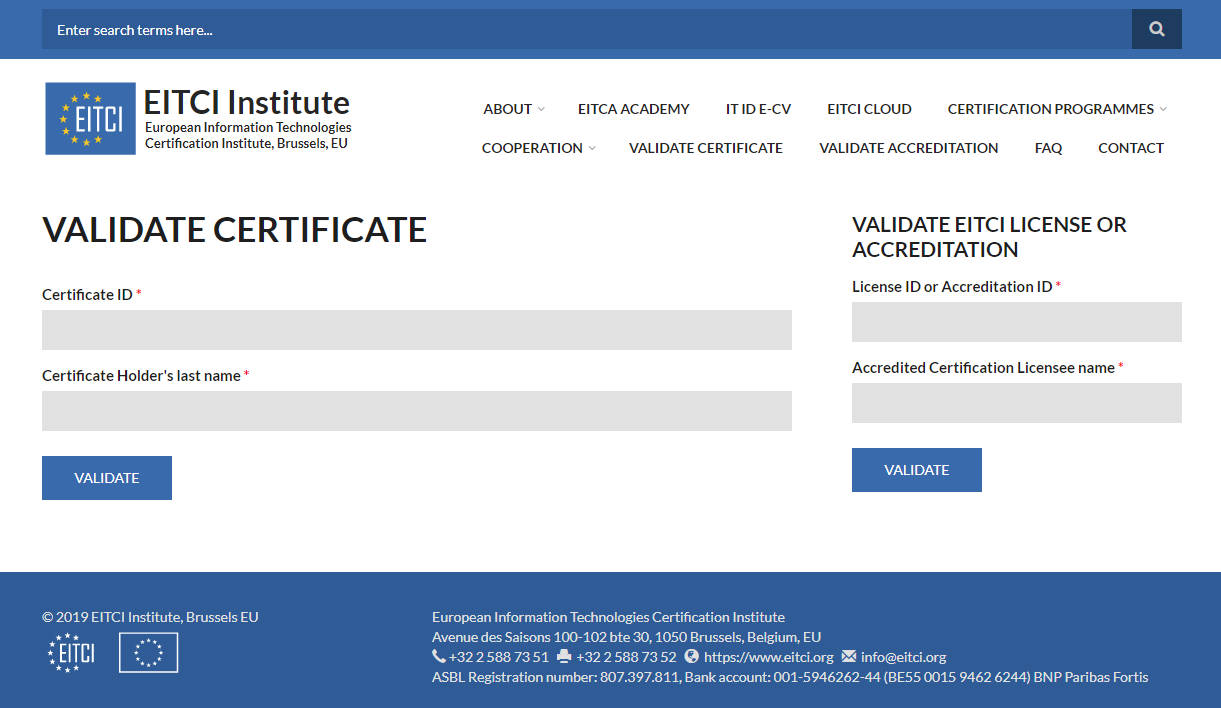
Task: Focus the Certificate Holder's last name field
Action: [416, 411]
